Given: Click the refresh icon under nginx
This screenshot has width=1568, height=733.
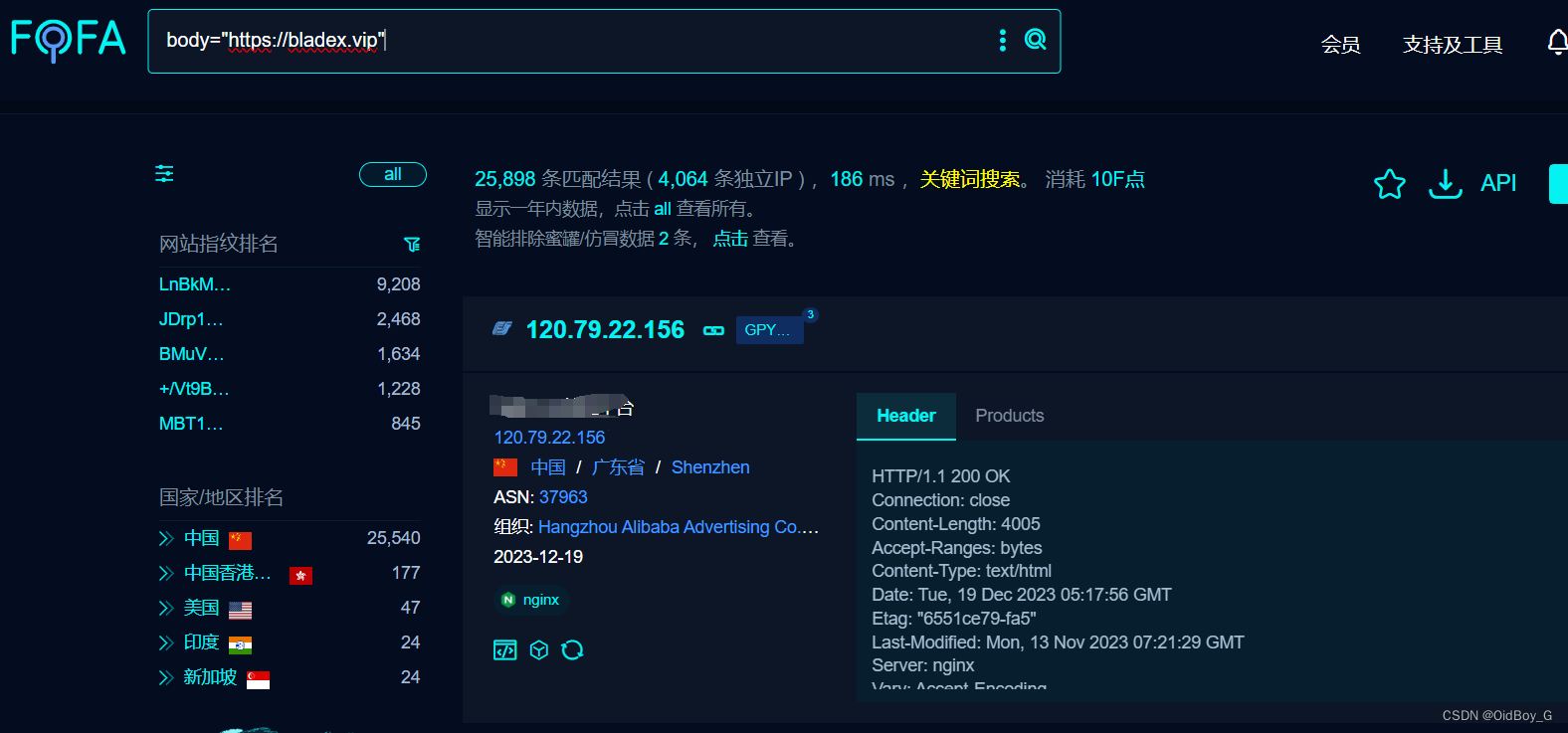Looking at the screenshot, I should 572,650.
